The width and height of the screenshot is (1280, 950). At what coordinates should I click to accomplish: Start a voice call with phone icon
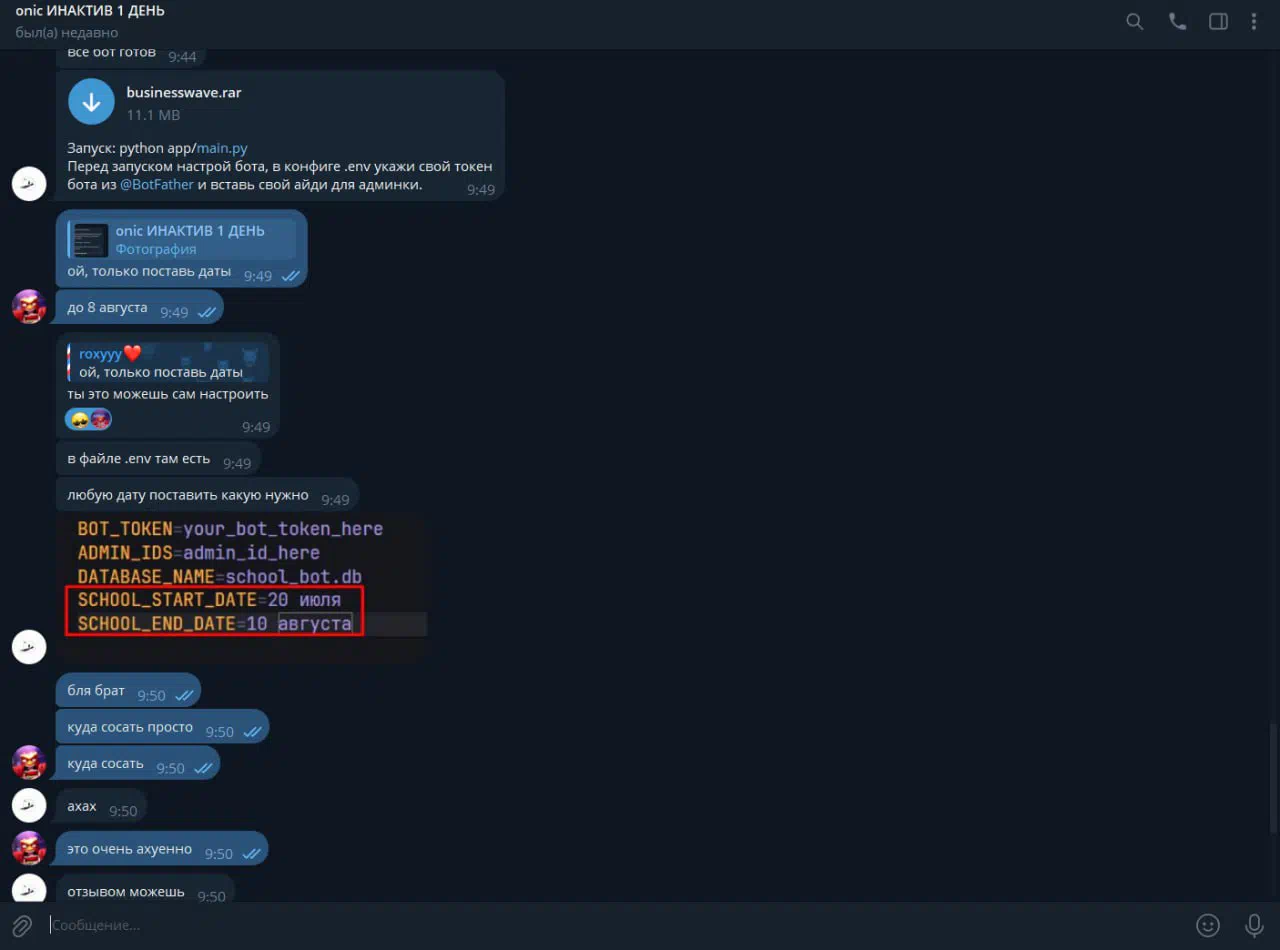tap(1177, 21)
